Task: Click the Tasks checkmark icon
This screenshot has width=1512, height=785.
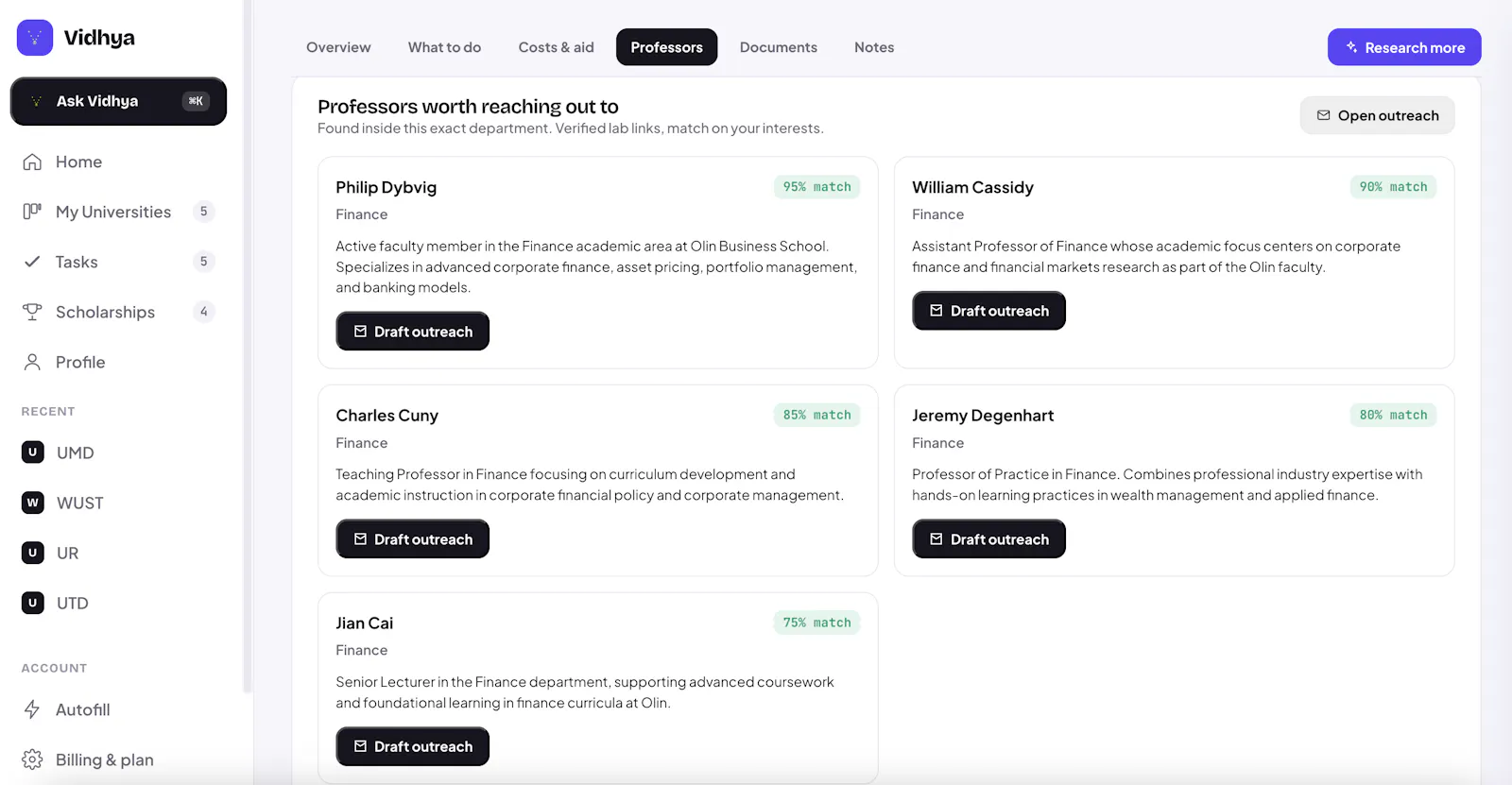Action: (x=32, y=262)
